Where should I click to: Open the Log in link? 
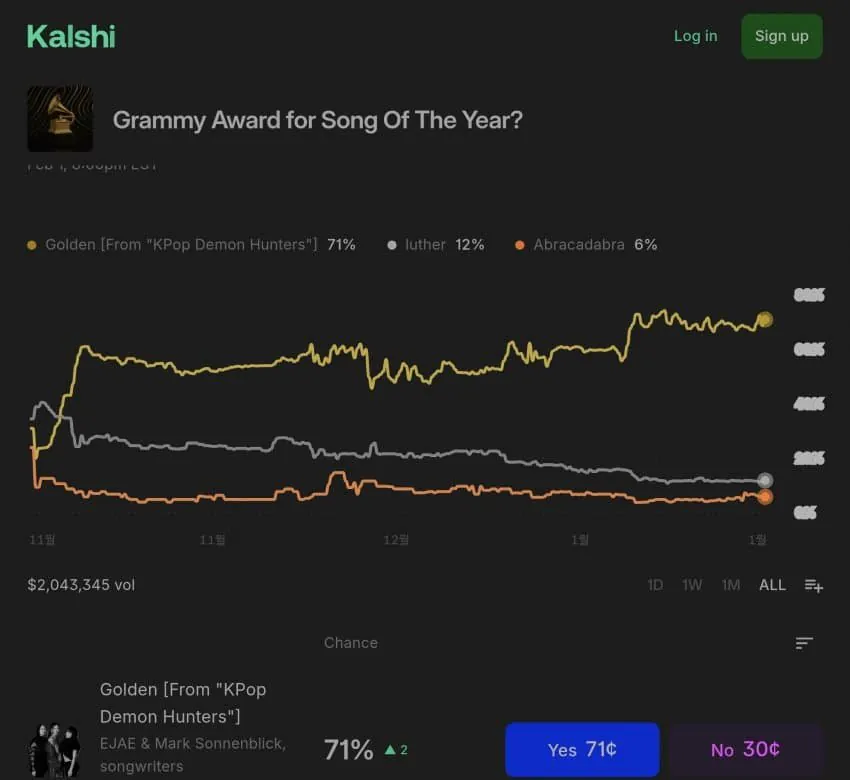[695, 36]
